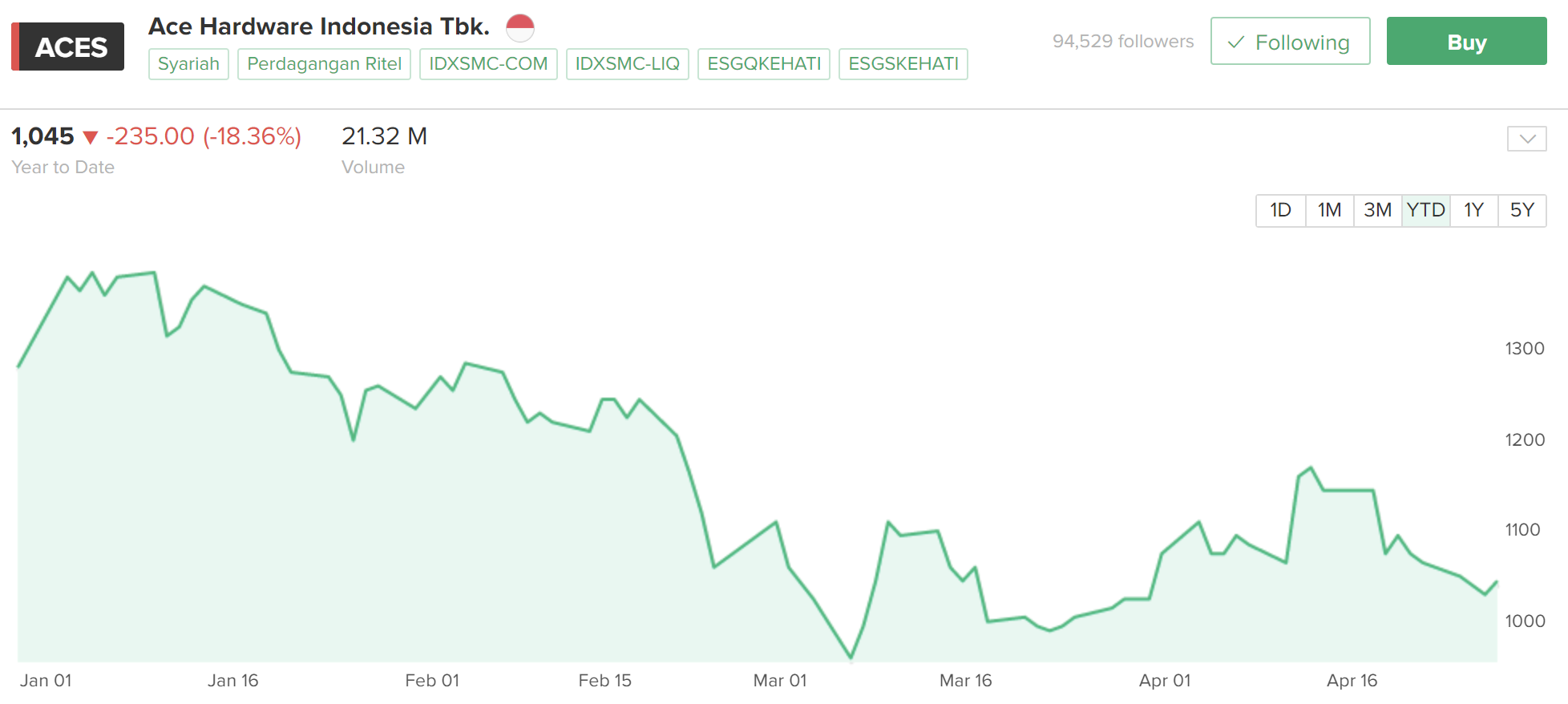The height and width of the screenshot is (704, 1568).
Task: Click the red down-triangle price change indicator
Action: pos(91,138)
